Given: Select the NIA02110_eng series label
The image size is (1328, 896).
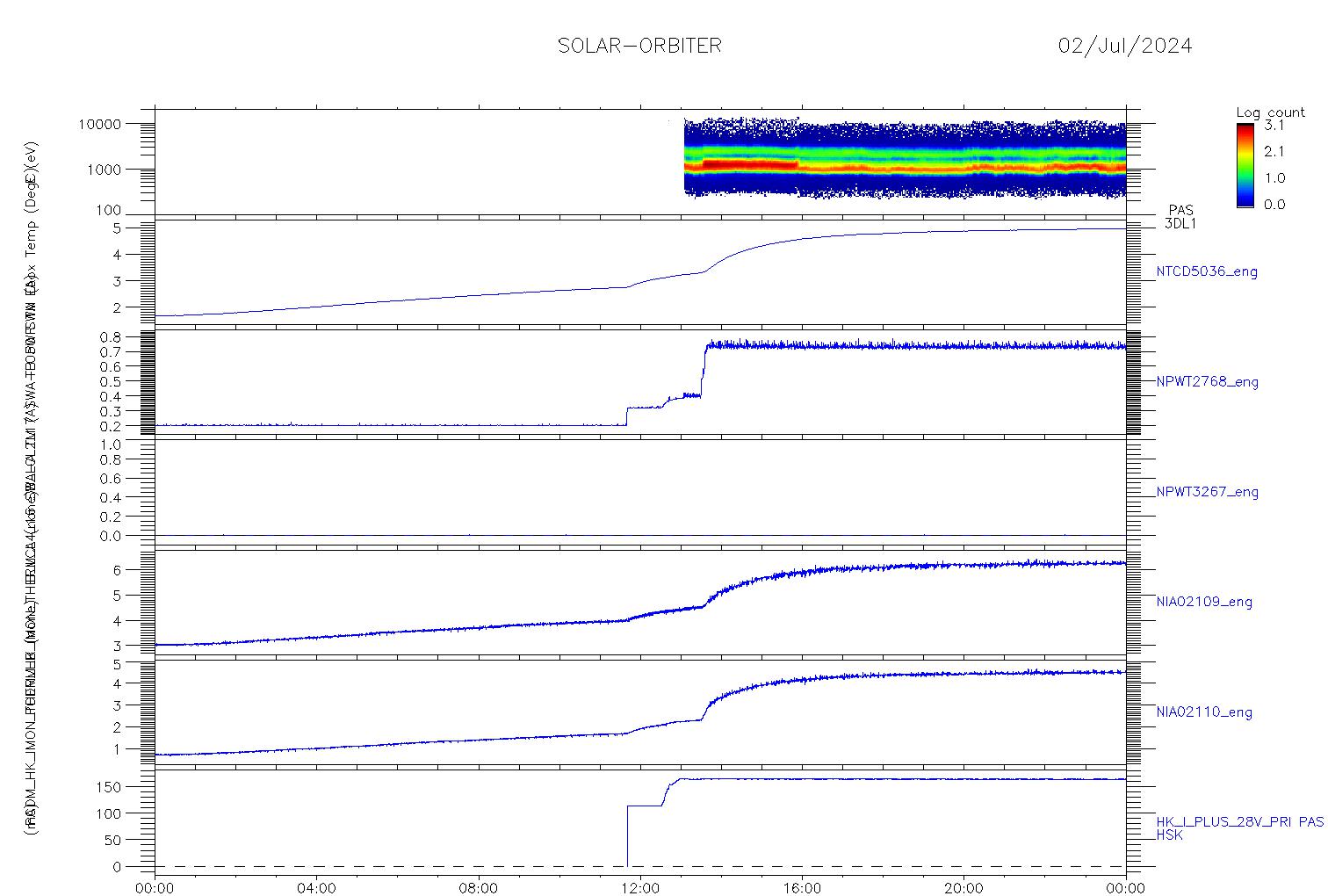Looking at the screenshot, I should [x=1204, y=712].
